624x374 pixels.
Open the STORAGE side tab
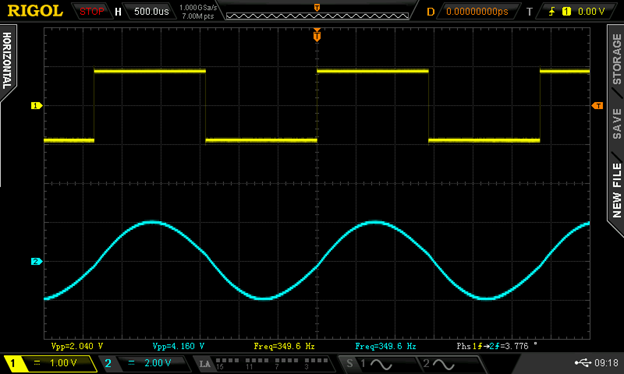[616, 59]
